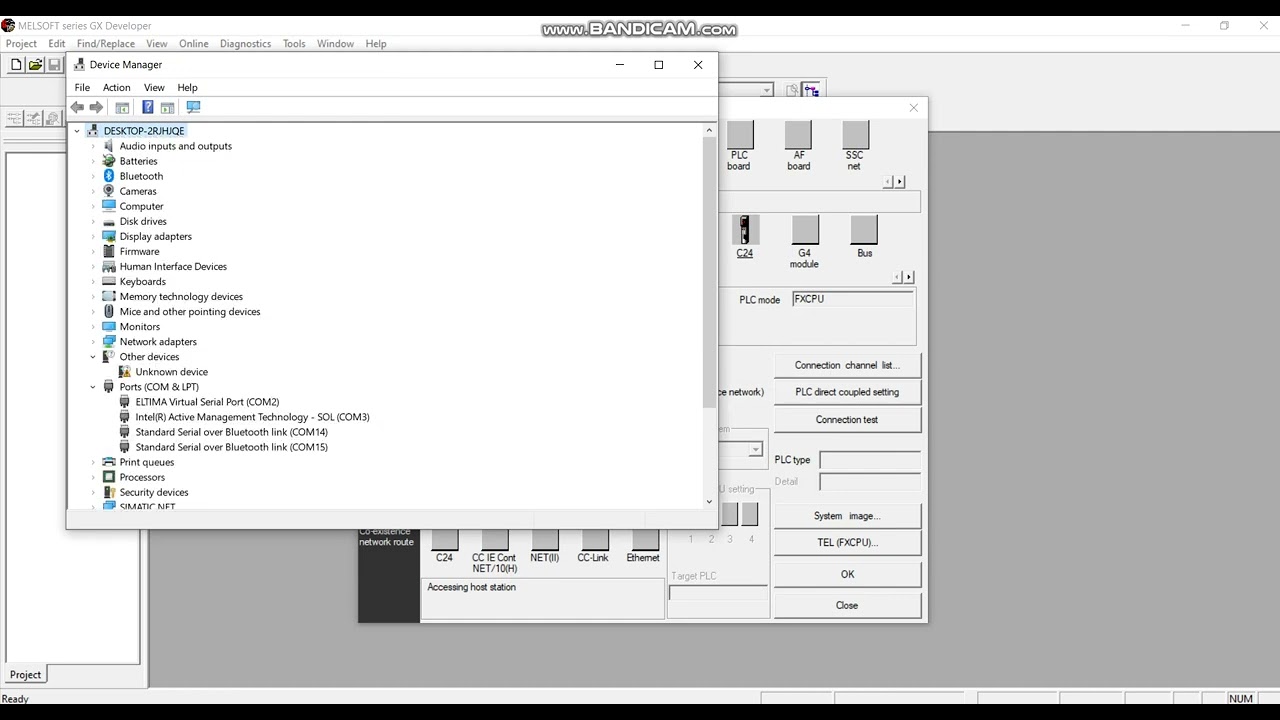Open File menu in Device Manager
This screenshot has width=1280, height=720.
[82, 87]
